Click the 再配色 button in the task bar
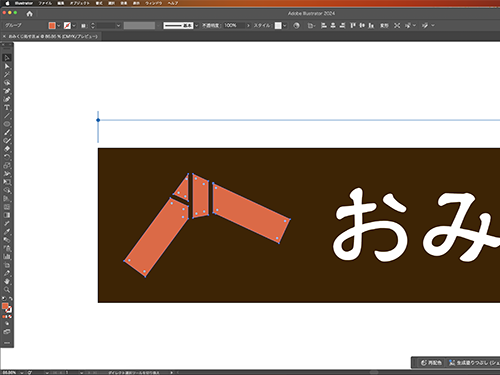Screen dimensions: 500x375 [432, 363]
